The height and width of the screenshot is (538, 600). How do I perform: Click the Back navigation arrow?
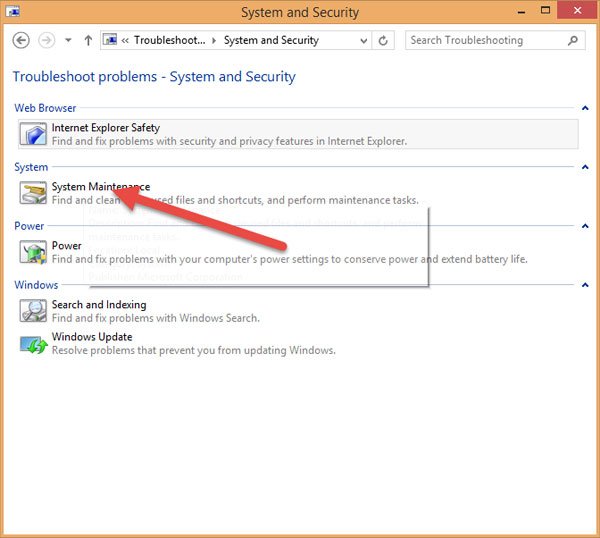[21, 40]
